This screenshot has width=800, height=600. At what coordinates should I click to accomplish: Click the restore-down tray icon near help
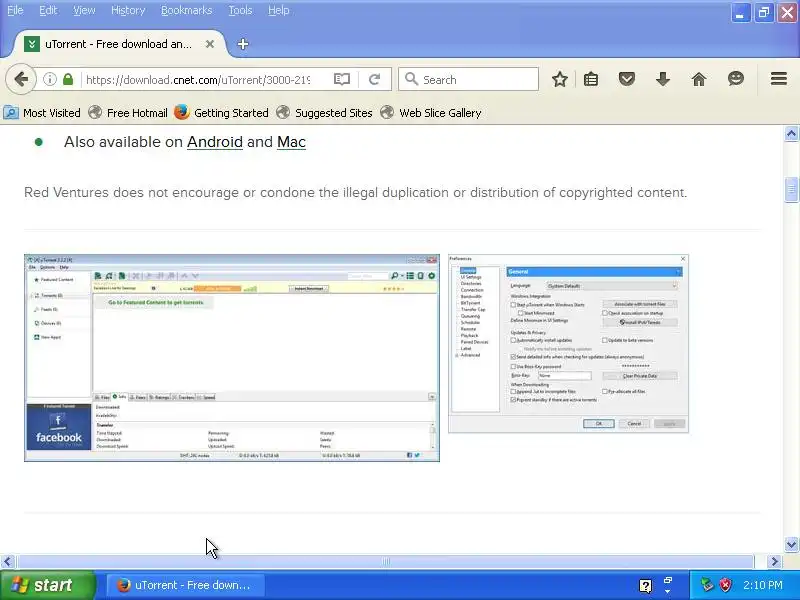[668, 581]
